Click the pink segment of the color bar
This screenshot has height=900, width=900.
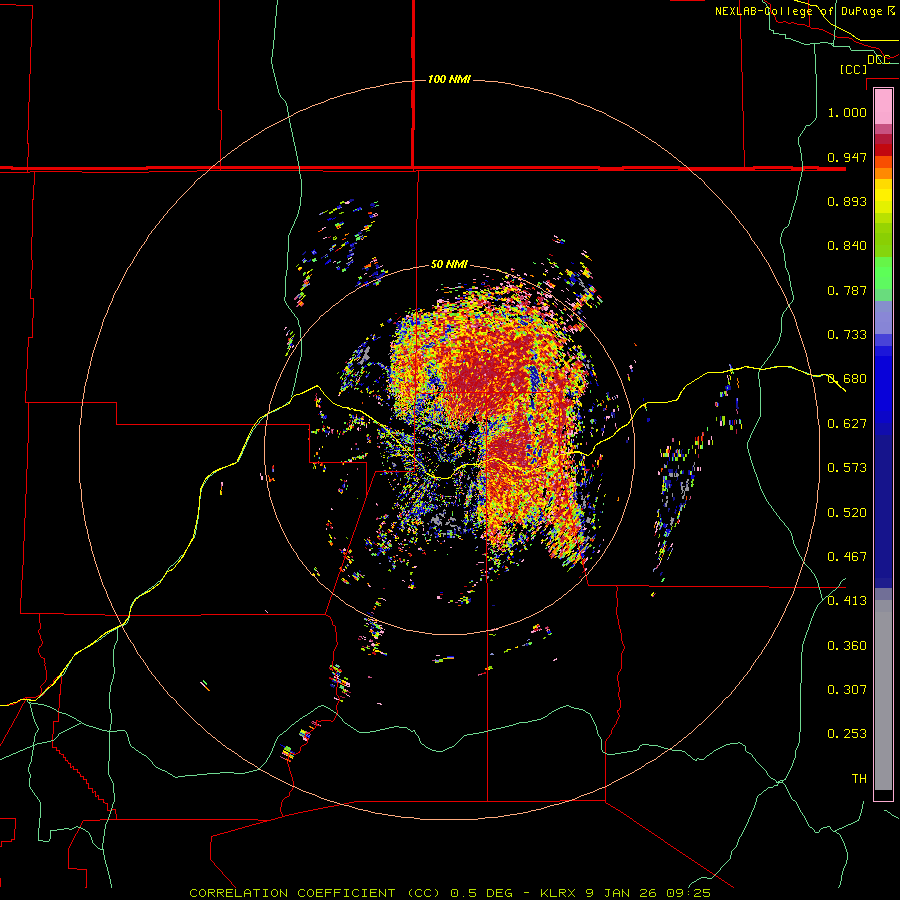tap(883, 106)
